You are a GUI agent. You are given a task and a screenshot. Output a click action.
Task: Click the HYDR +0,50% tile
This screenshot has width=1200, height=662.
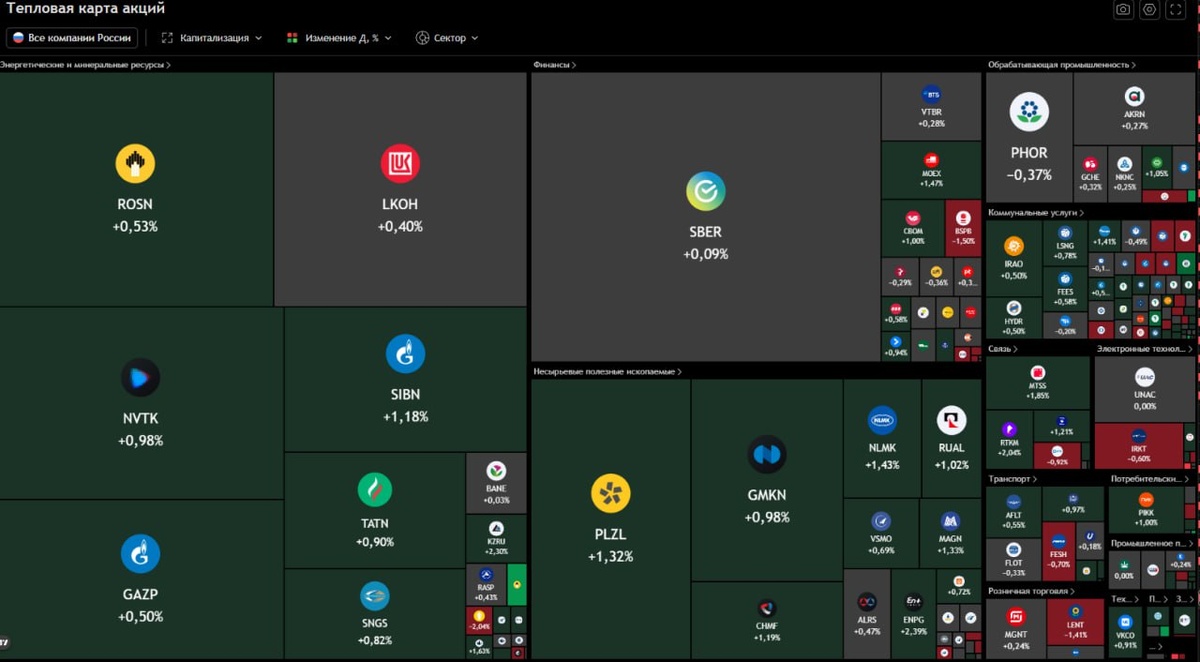point(1014,318)
